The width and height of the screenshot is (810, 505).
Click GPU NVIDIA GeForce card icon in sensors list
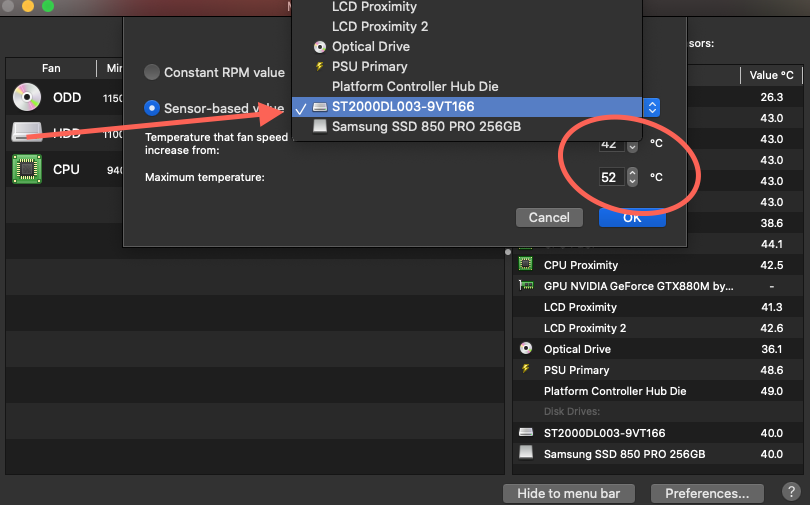pos(526,285)
